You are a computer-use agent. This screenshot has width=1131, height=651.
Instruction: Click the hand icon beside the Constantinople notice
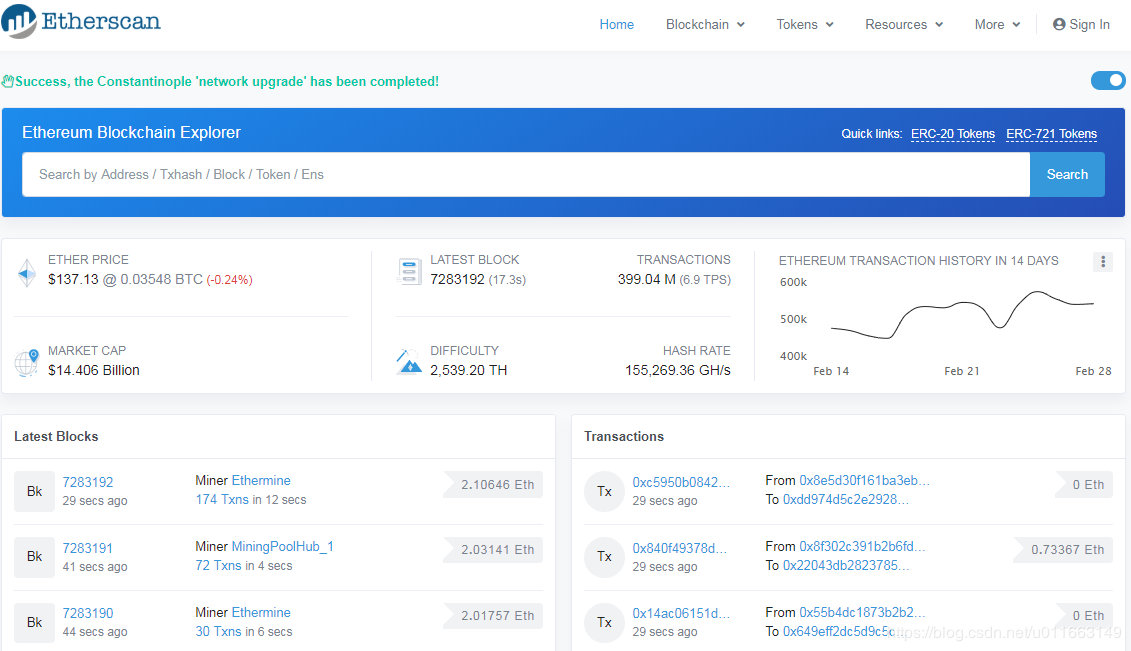(8, 81)
